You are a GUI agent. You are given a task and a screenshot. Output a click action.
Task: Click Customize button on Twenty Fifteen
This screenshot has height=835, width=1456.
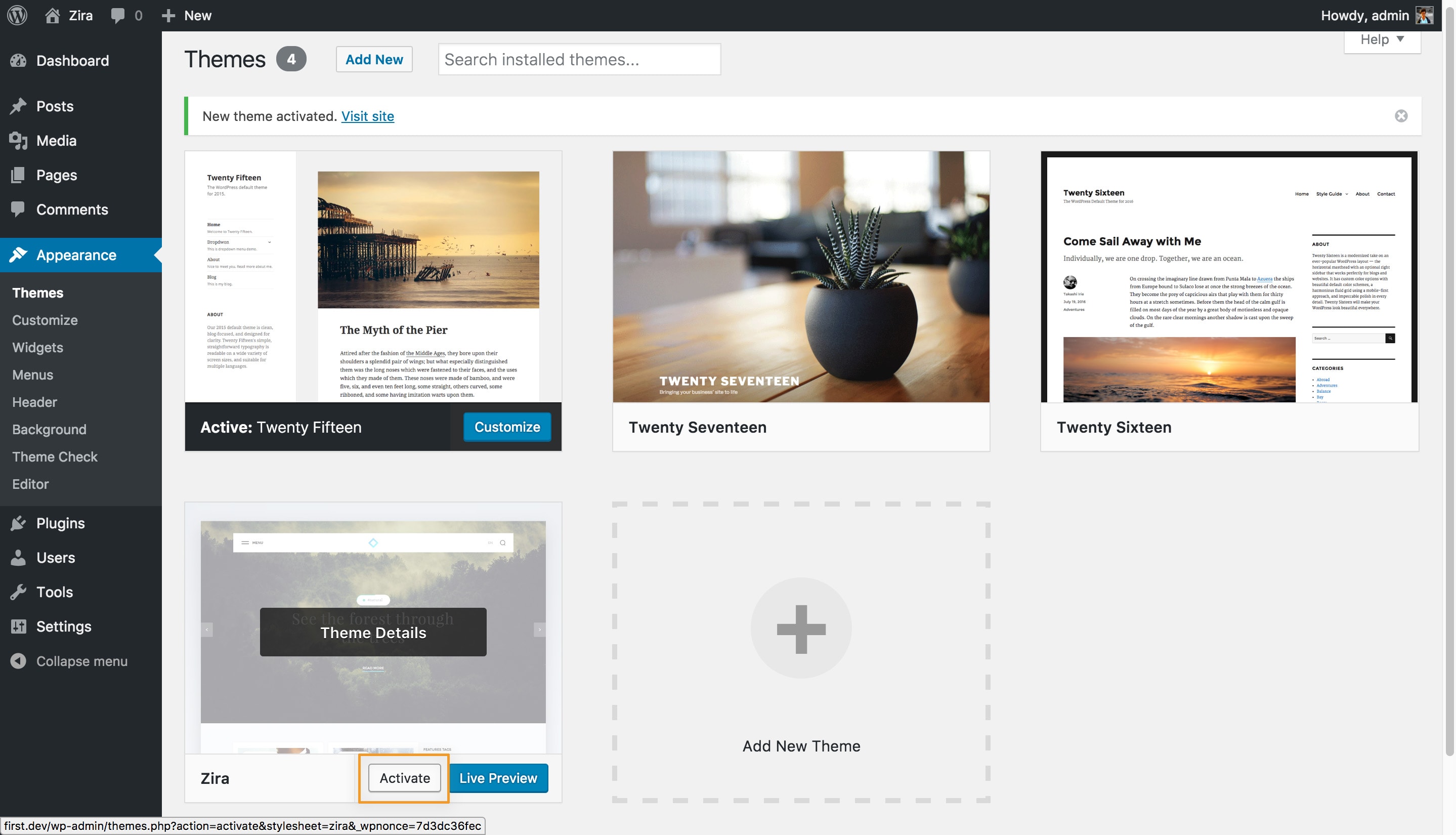(x=507, y=427)
